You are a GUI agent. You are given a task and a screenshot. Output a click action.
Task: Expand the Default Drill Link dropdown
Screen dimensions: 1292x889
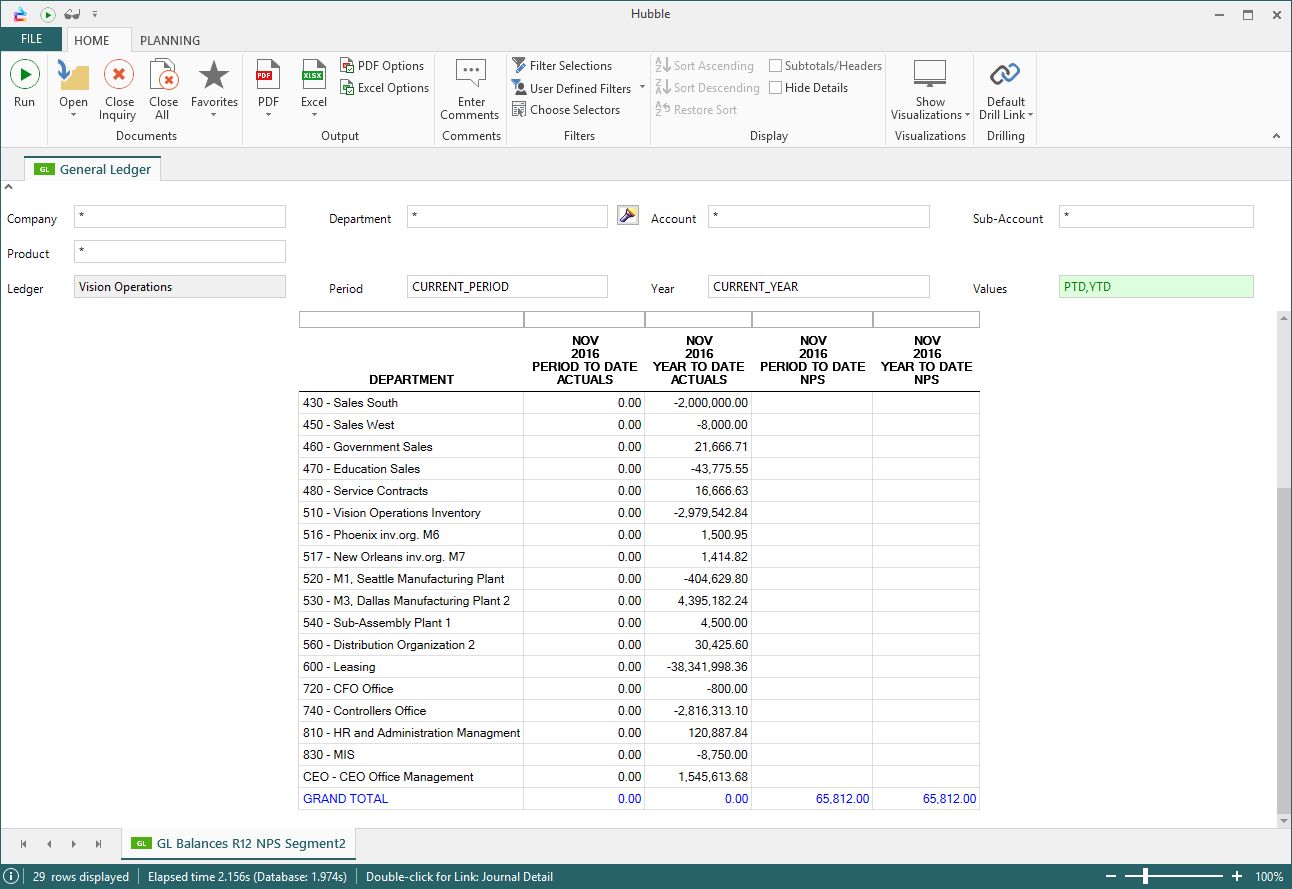point(1030,115)
